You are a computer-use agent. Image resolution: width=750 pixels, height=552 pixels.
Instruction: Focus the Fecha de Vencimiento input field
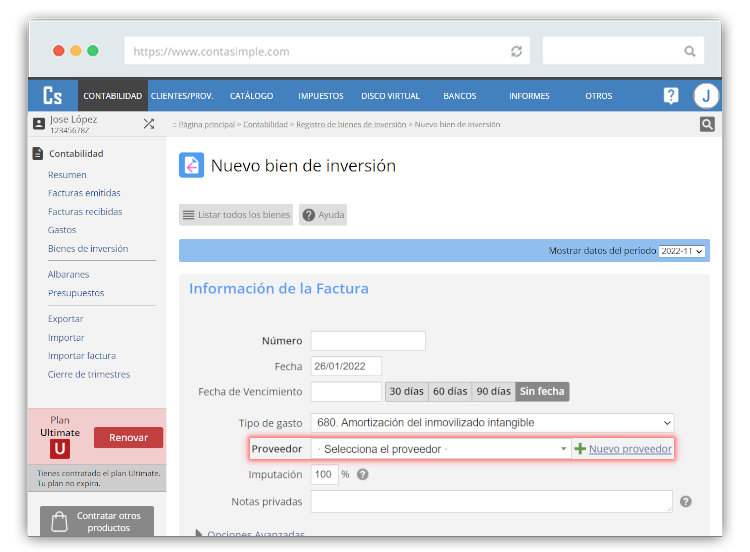346,392
